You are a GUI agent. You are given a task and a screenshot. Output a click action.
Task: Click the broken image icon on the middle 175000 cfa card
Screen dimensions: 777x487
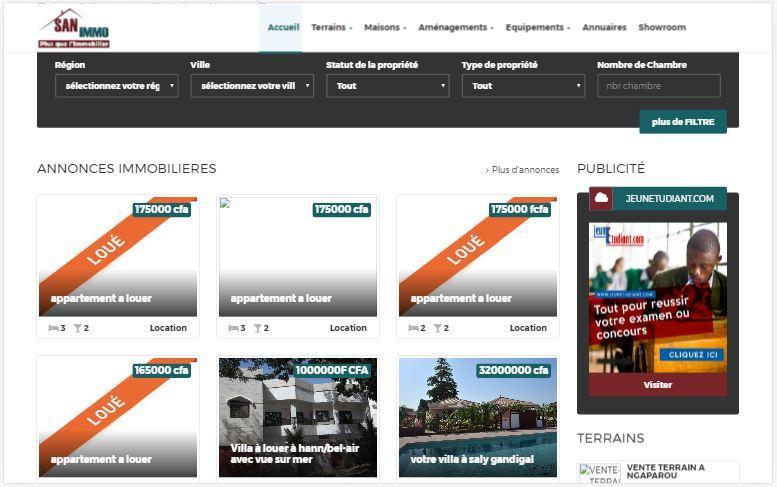click(225, 203)
